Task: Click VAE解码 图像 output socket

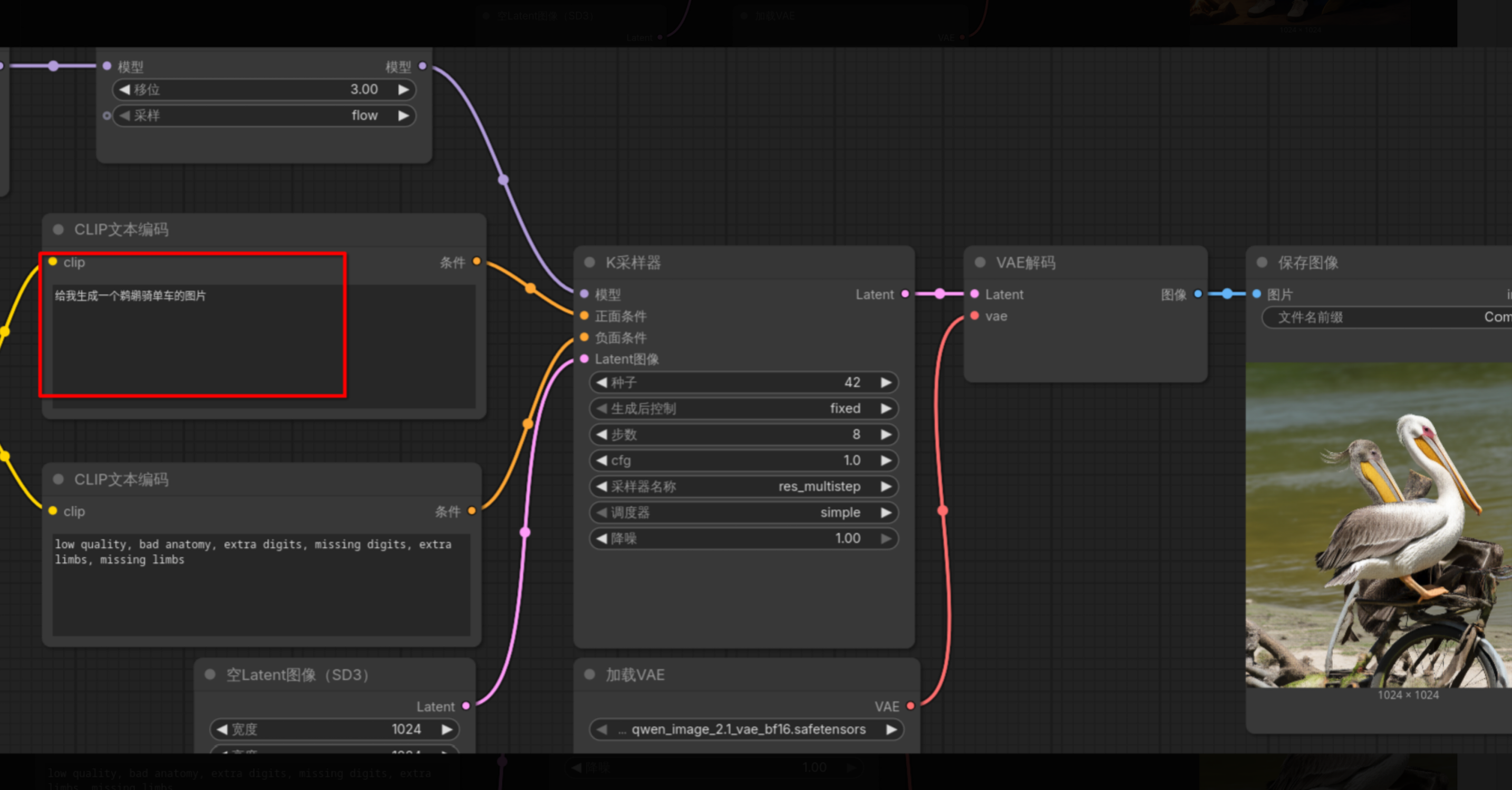Action: (x=1198, y=294)
